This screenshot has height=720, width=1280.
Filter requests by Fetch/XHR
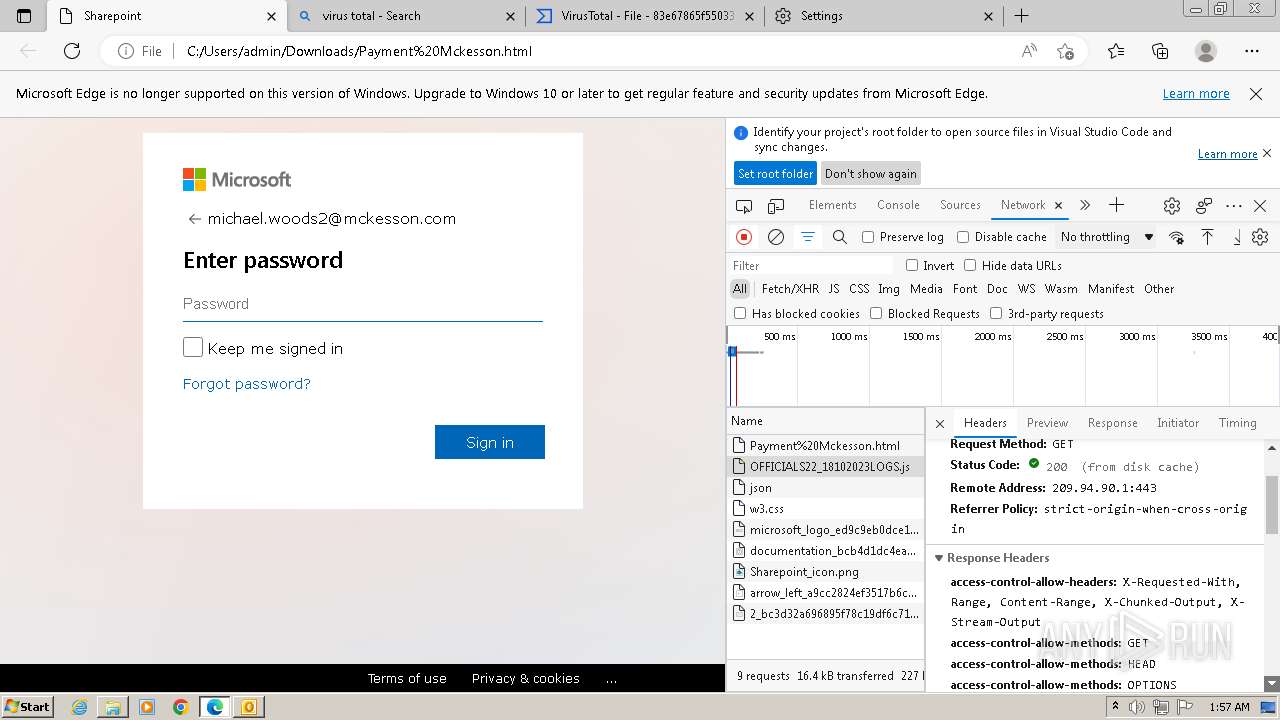click(790, 289)
